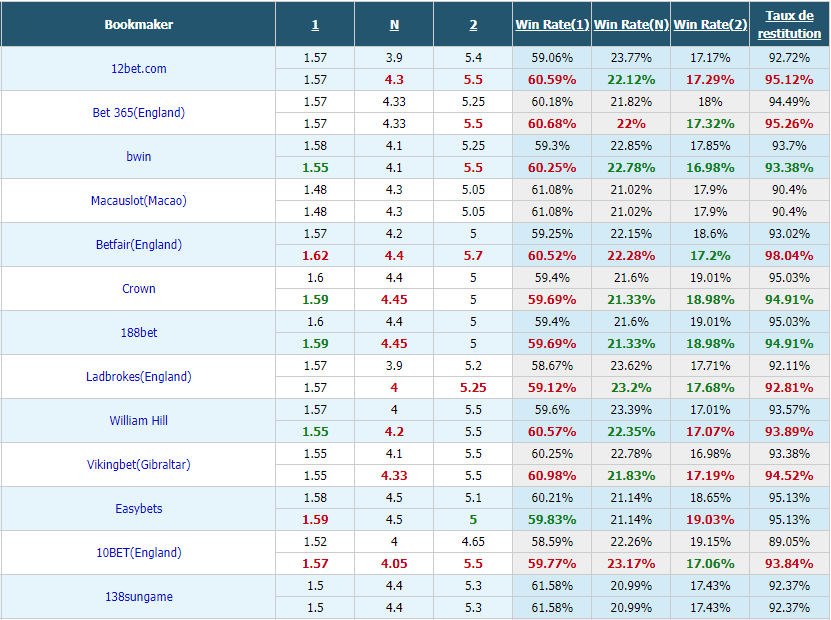Screen dimensions: 831x620
Task: Select 12bet's 60.59% win rate
Action: click(552, 79)
